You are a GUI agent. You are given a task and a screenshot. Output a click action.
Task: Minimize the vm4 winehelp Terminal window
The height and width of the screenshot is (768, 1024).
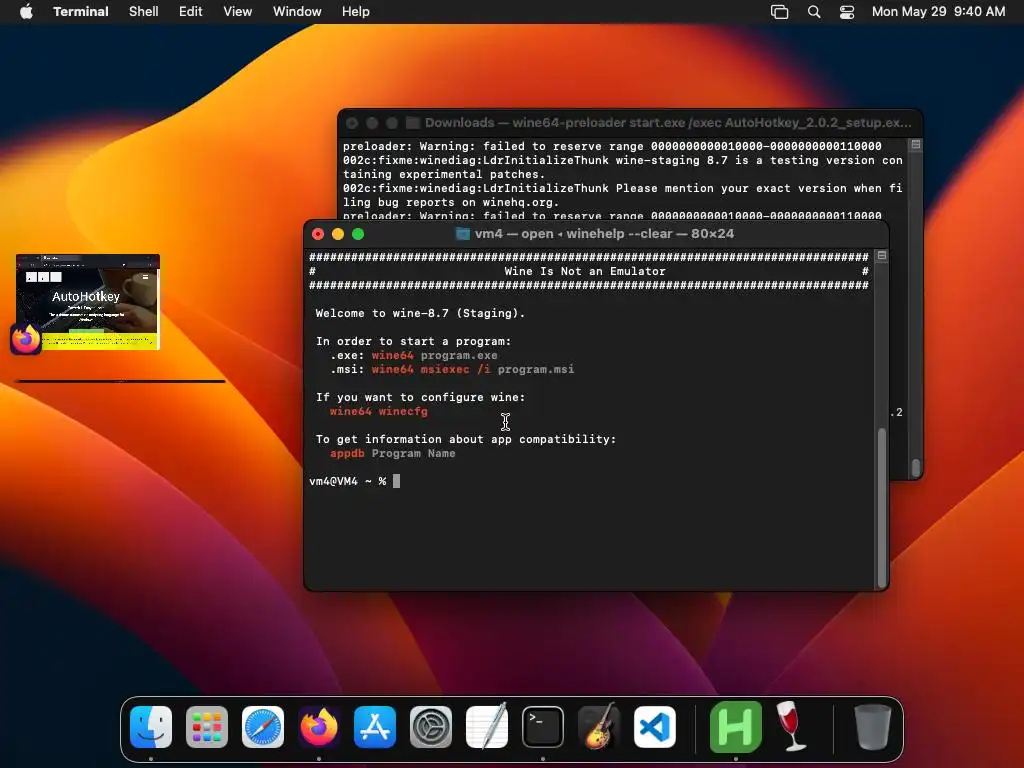pyautogui.click(x=338, y=234)
